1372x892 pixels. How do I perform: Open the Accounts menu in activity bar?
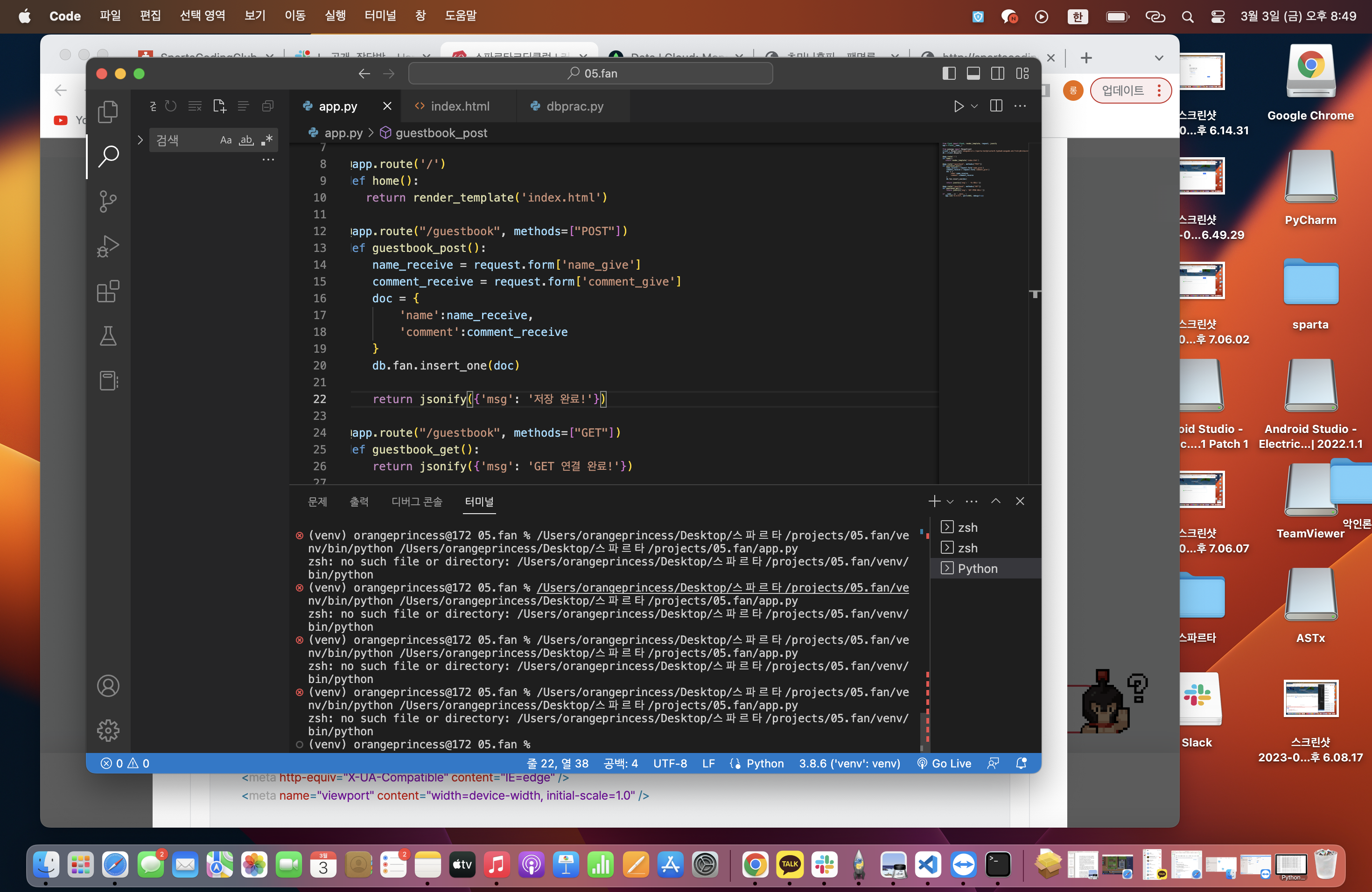click(x=108, y=686)
